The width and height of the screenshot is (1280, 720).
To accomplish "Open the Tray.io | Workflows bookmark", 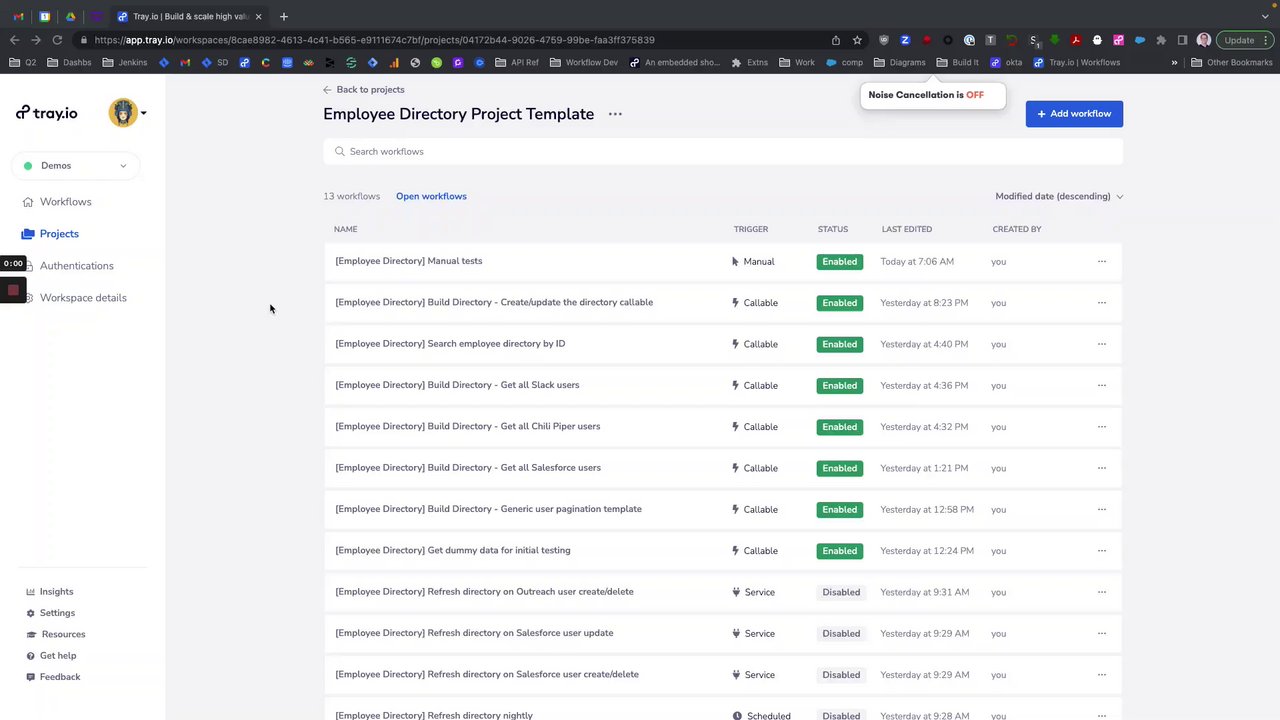I will 1077,62.
